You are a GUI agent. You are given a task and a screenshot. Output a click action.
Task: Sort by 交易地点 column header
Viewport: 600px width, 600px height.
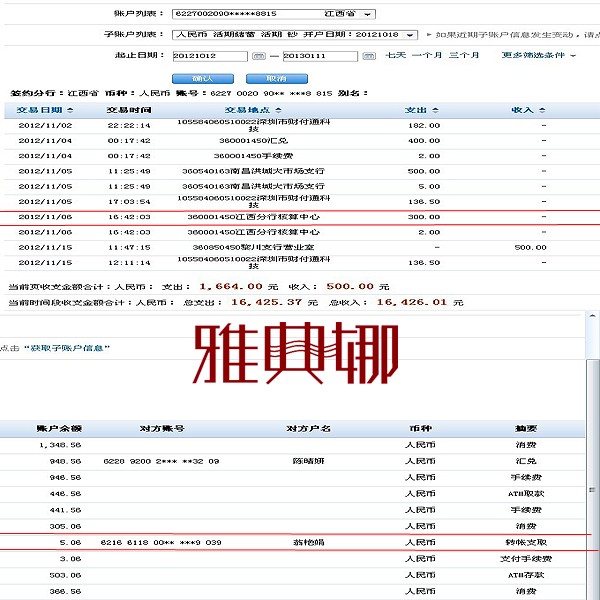(x=247, y=110)
